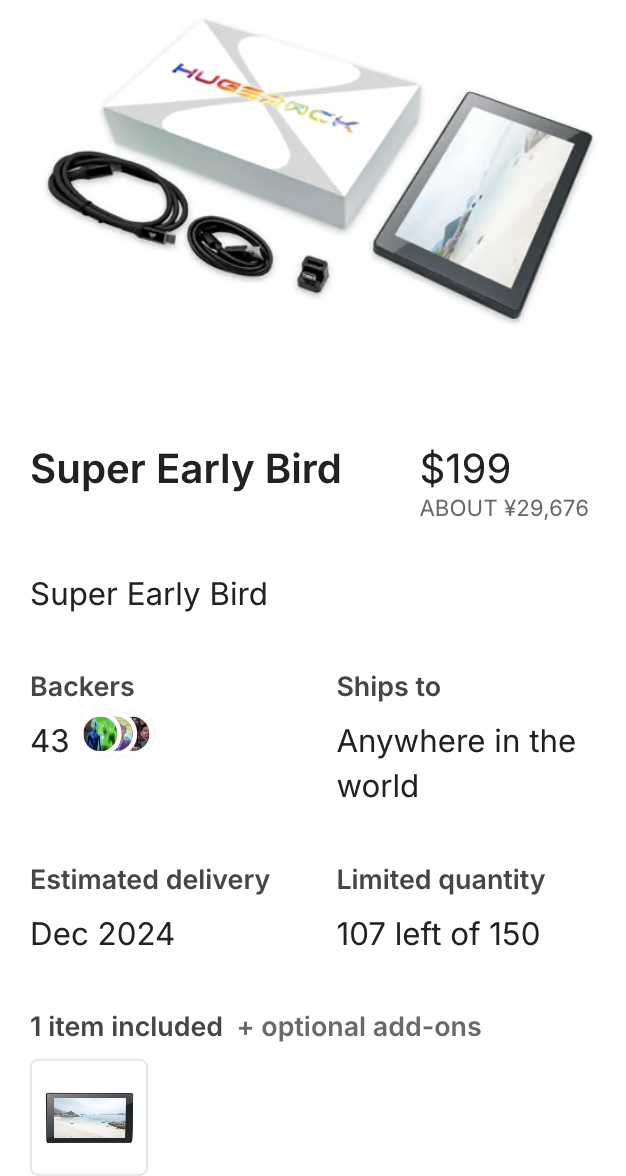Click the 1 item included label
This screenshot has height=1176, width=626.
(x=126, y=1027)
